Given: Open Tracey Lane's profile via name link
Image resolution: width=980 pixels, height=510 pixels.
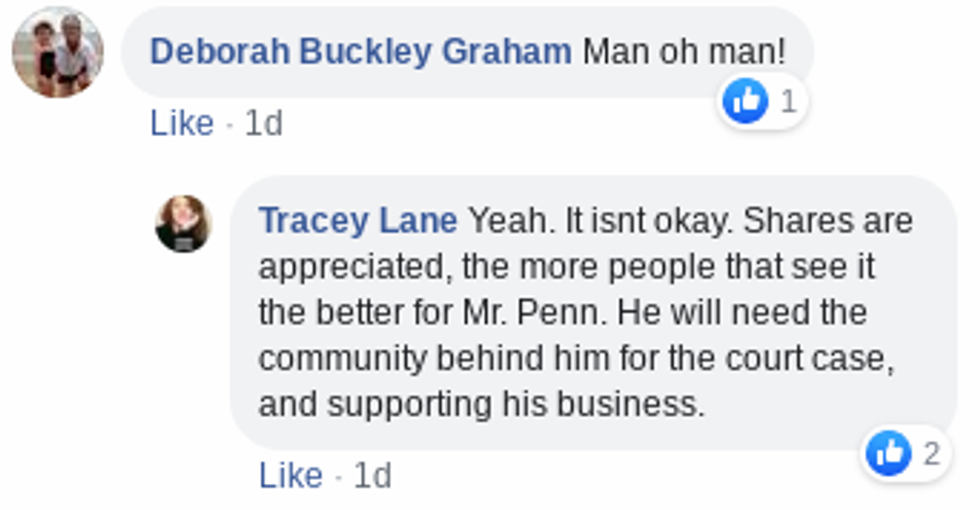Looking at the screenshot, I should coord(357,220).
